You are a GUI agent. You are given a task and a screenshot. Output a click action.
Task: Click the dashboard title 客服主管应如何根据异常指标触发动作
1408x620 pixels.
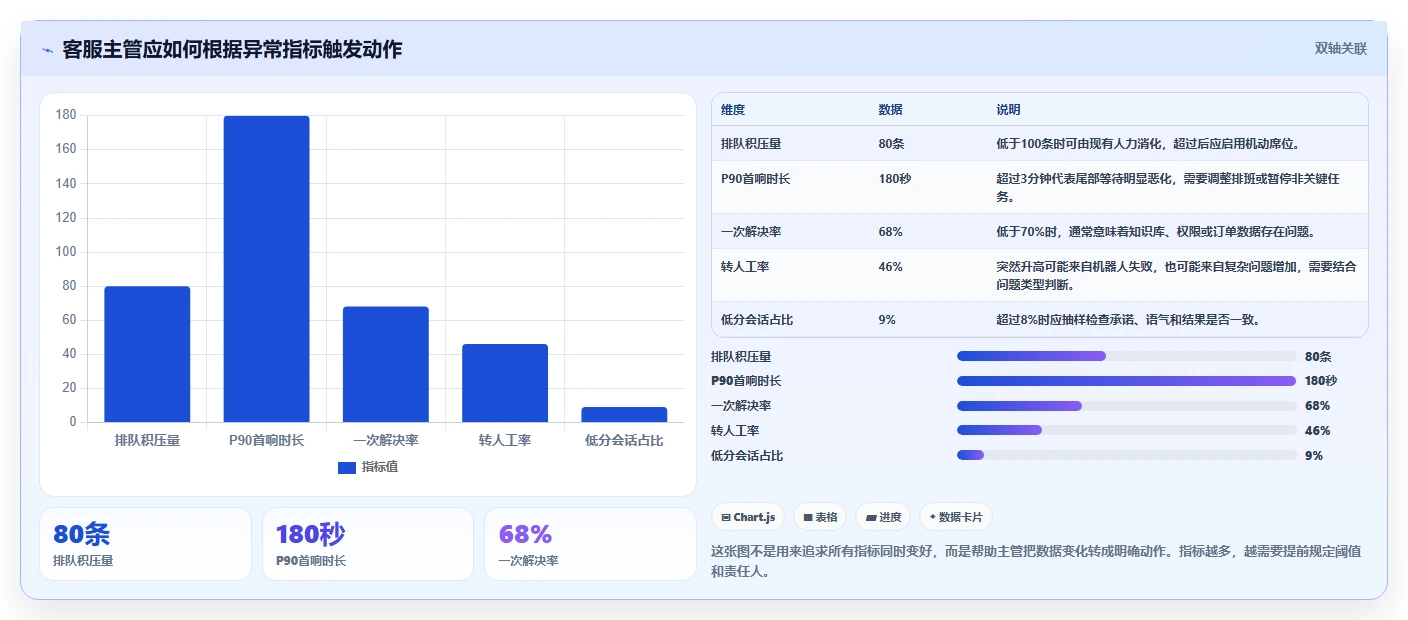(232, 49)
